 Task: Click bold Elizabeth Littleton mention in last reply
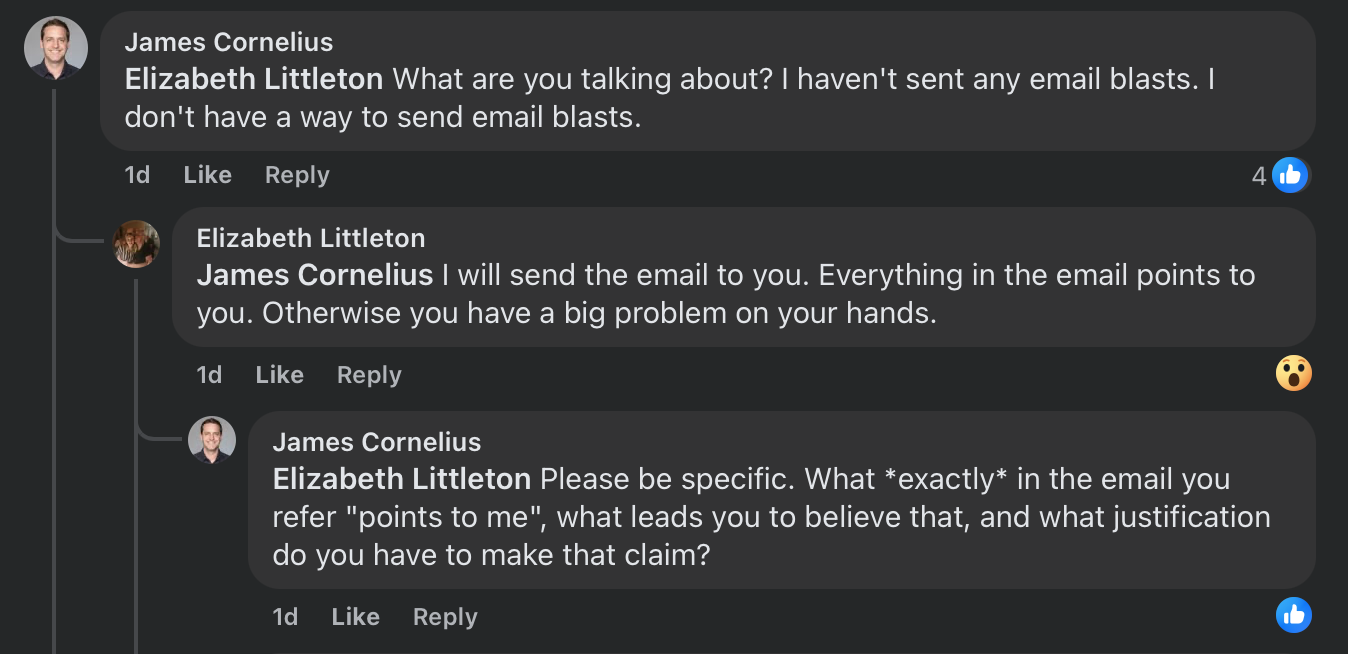tap(401, 479)
